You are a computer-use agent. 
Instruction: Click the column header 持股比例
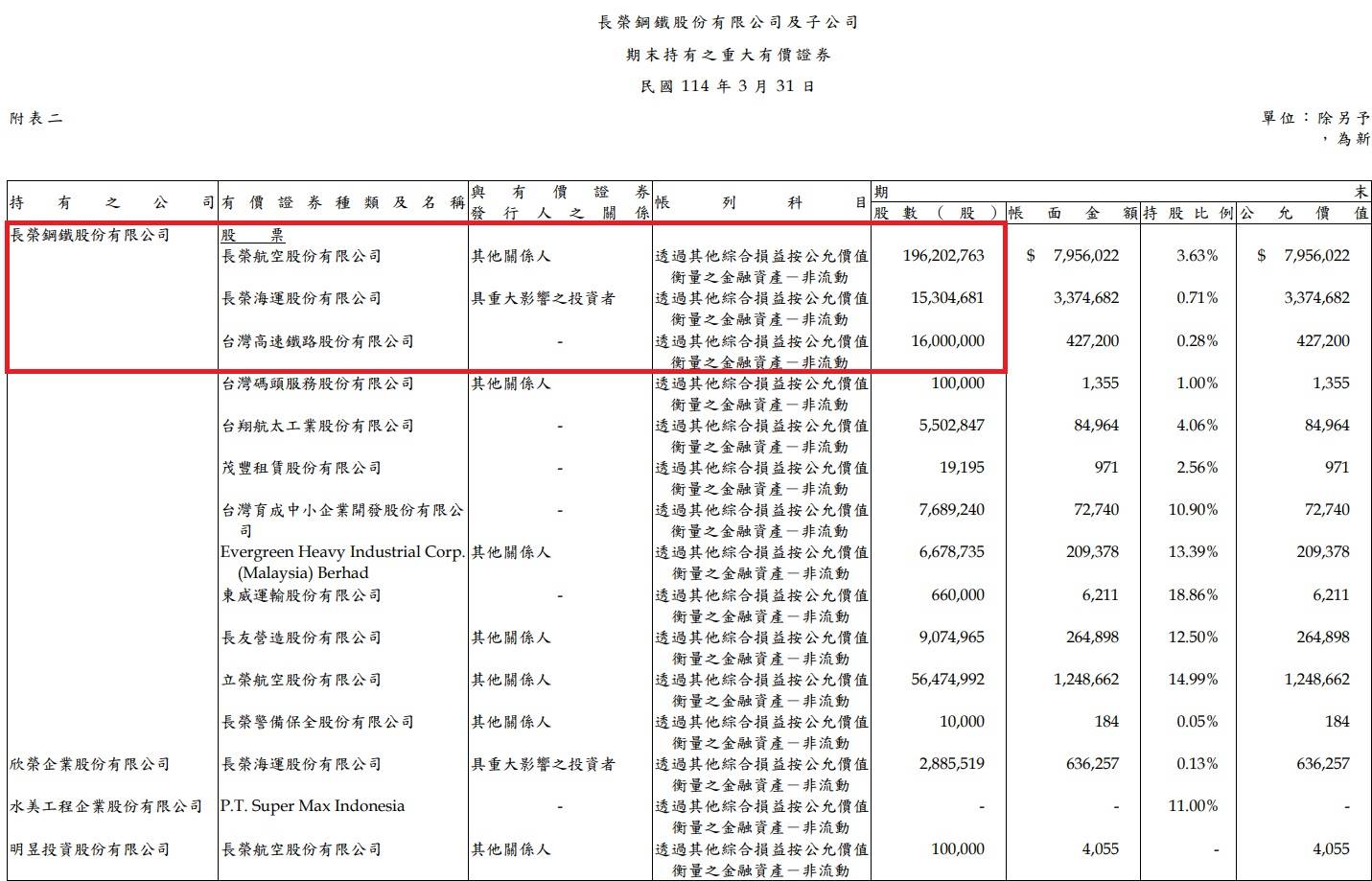[x=1187, y=213]
